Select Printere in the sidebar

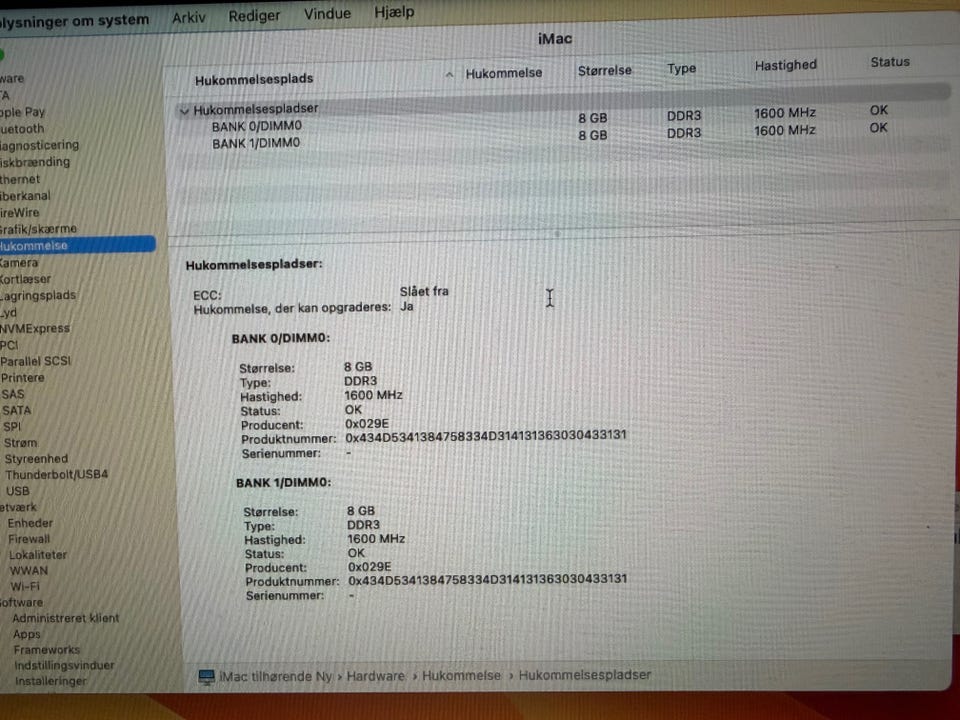[x=23, y=377]
